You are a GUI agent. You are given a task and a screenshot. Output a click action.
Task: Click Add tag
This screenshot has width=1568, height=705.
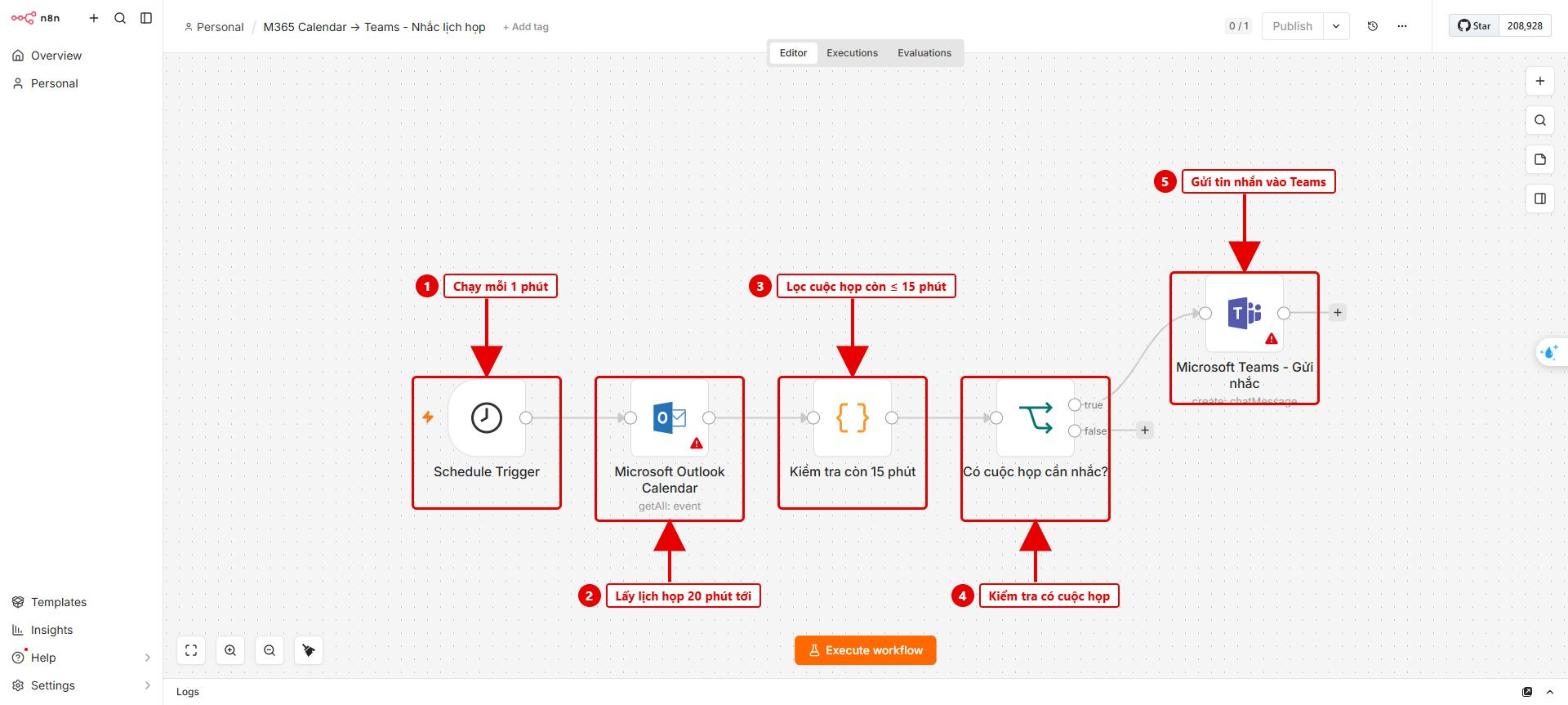click(525, 27)
